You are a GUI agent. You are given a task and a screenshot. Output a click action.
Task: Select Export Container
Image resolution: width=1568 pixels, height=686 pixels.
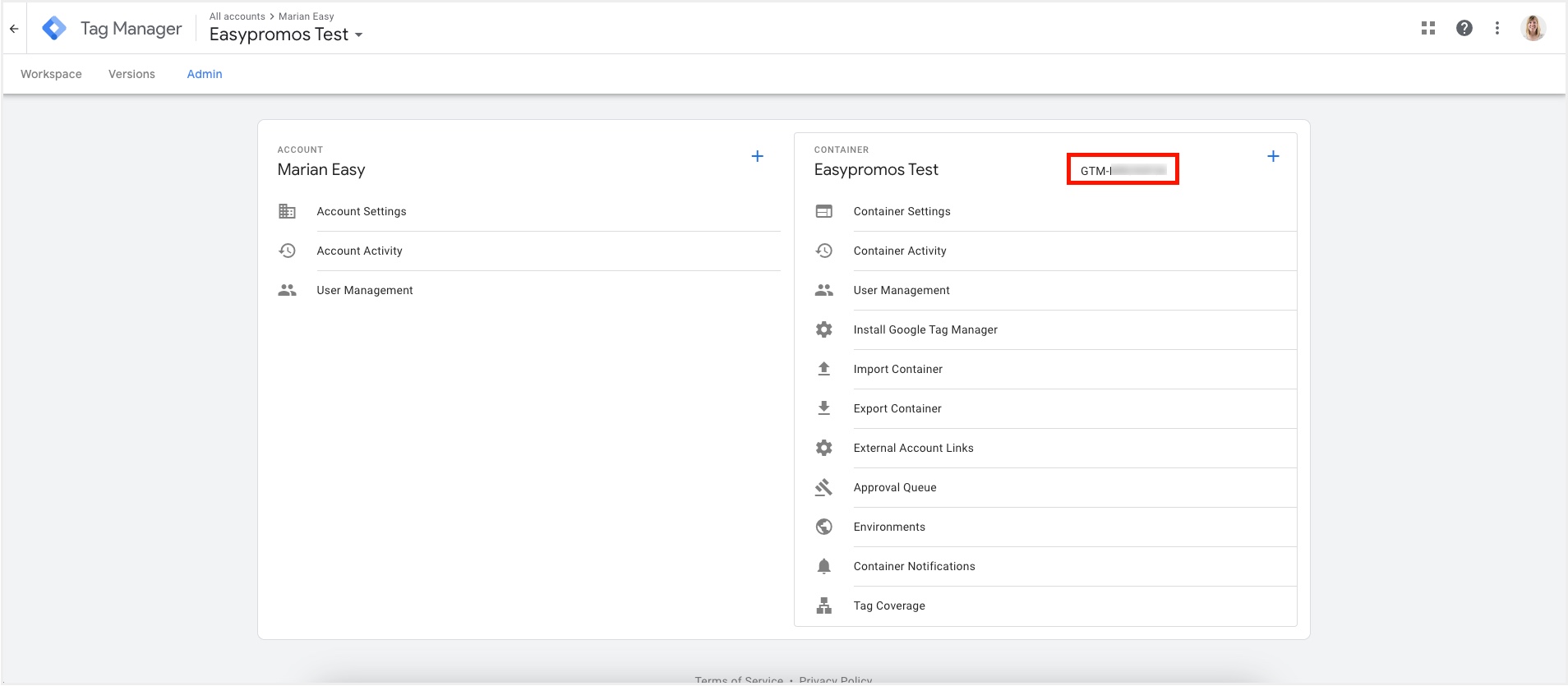897,408
